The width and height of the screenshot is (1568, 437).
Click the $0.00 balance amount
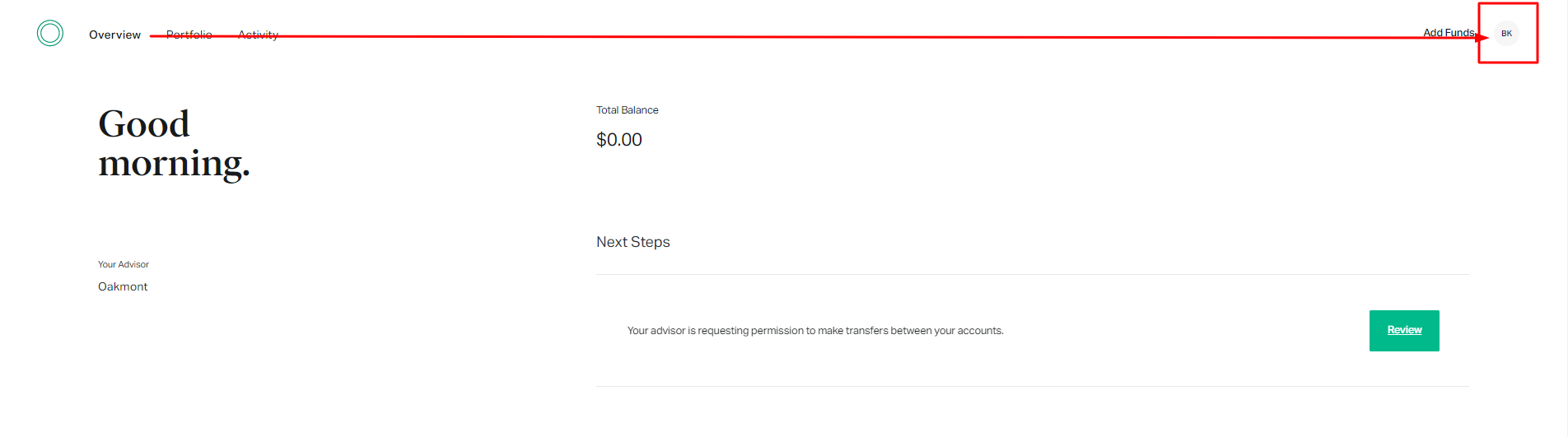click(x=618, y=140)
